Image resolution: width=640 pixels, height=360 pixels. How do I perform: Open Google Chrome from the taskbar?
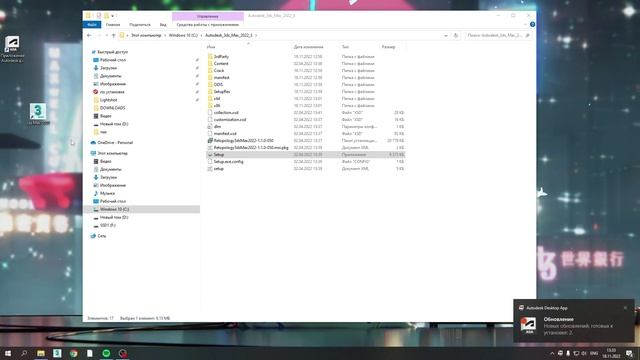click(x=73, y=353)
